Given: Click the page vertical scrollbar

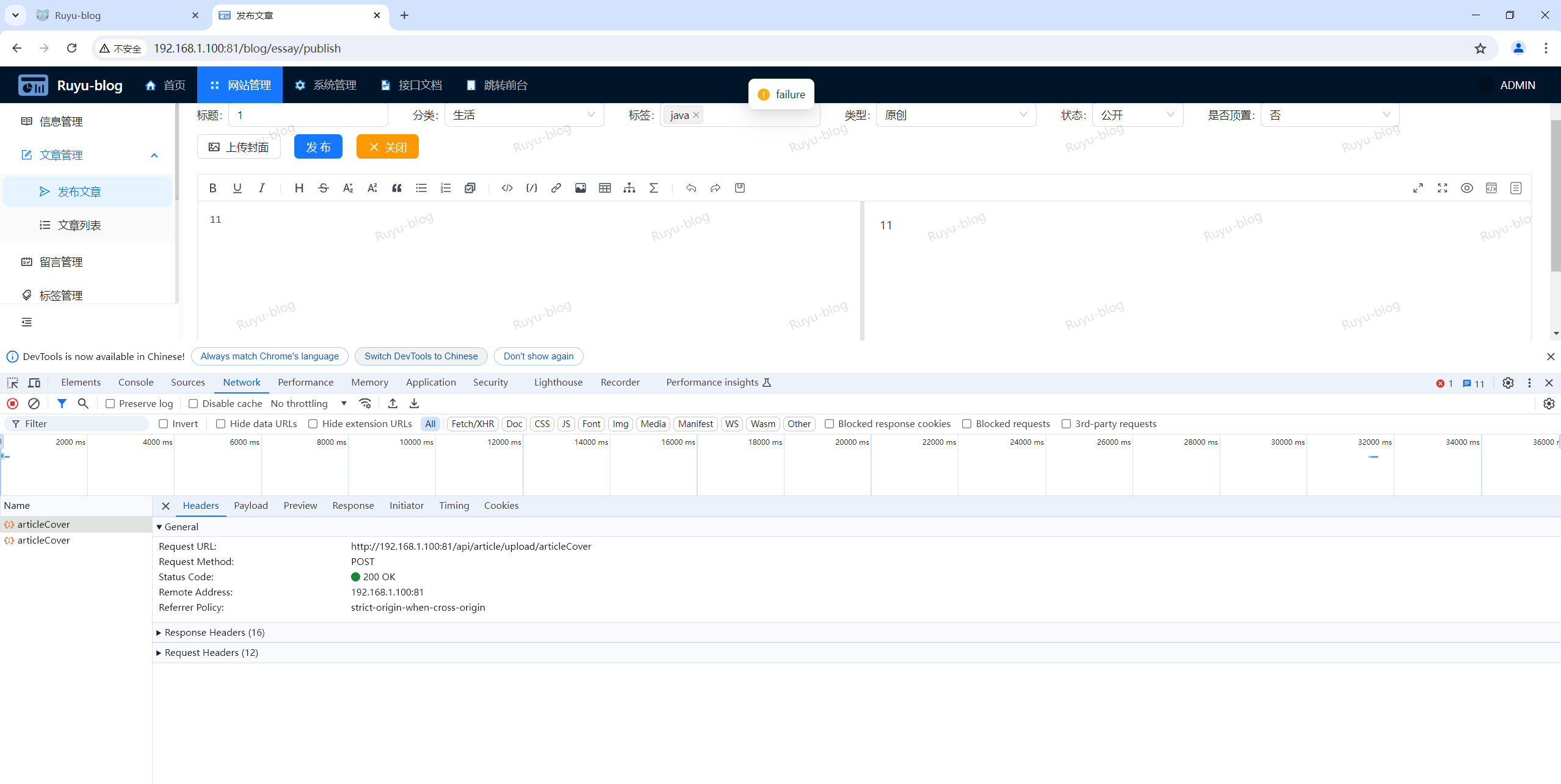Looking at the screenshot, I should click(x=1556, y=195).
